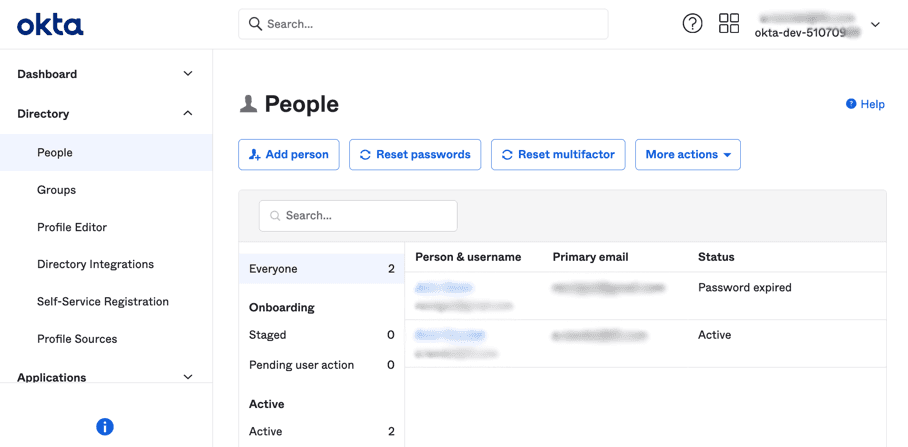Expand the Dashboard sidebar section
Viewport: 908px width, 447px height.
188,74
